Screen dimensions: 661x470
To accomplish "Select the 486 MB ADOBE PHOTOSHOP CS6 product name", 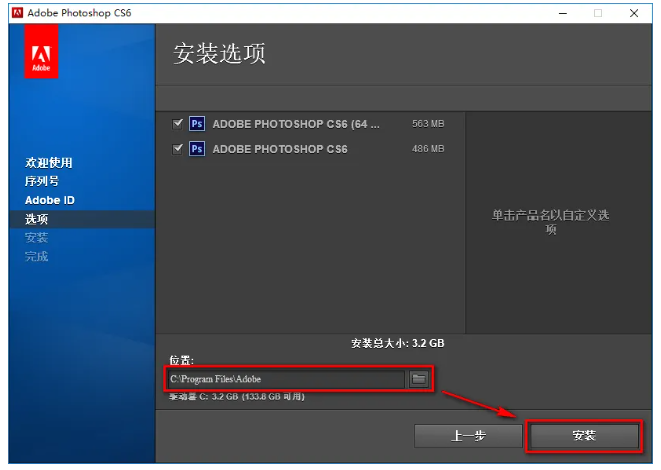I will click(x=280, y=149).
